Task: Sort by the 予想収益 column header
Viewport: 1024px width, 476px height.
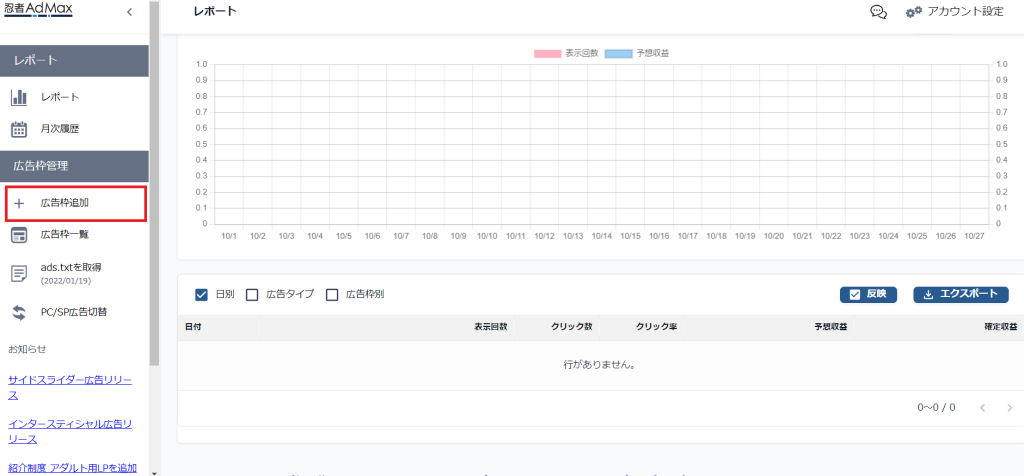Action: [831, 326]
